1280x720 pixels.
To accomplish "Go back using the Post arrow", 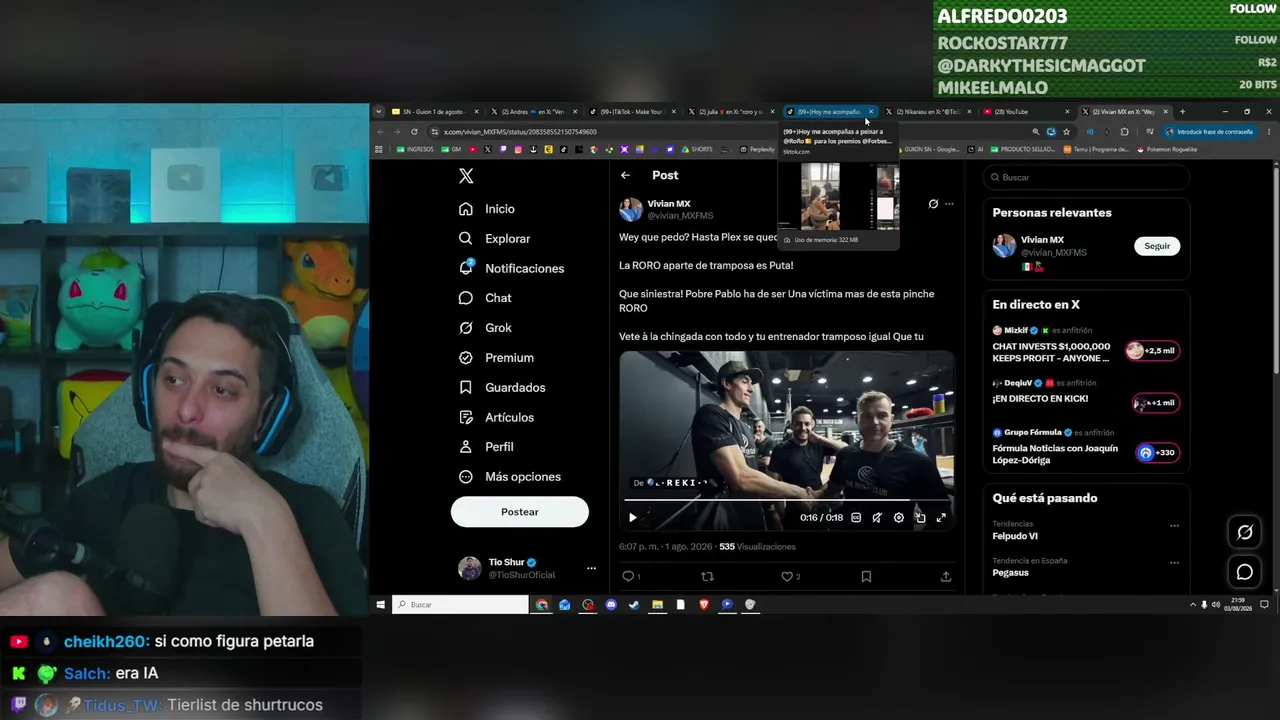I will pos(625,175).
